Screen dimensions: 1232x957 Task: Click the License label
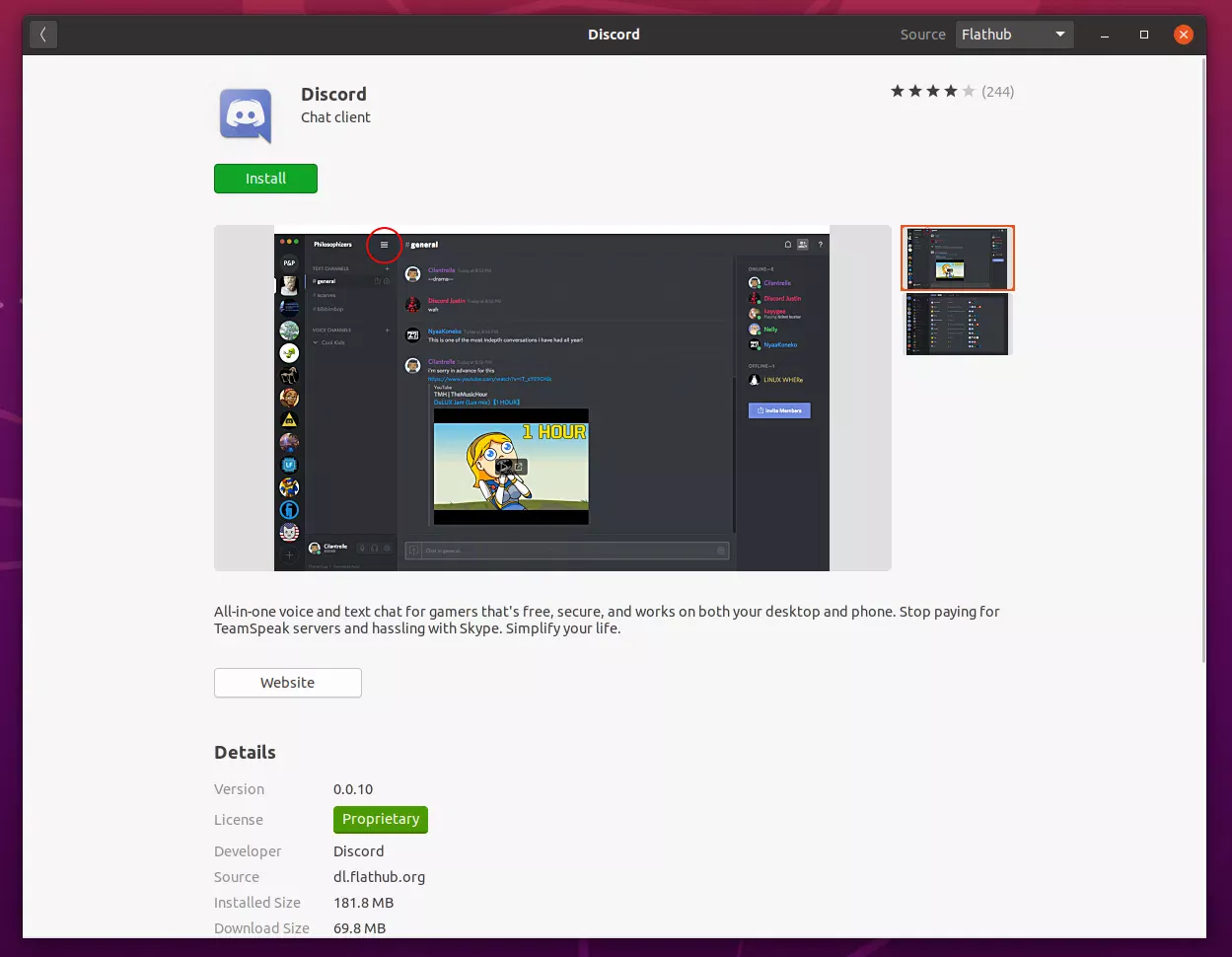[239, 820]
